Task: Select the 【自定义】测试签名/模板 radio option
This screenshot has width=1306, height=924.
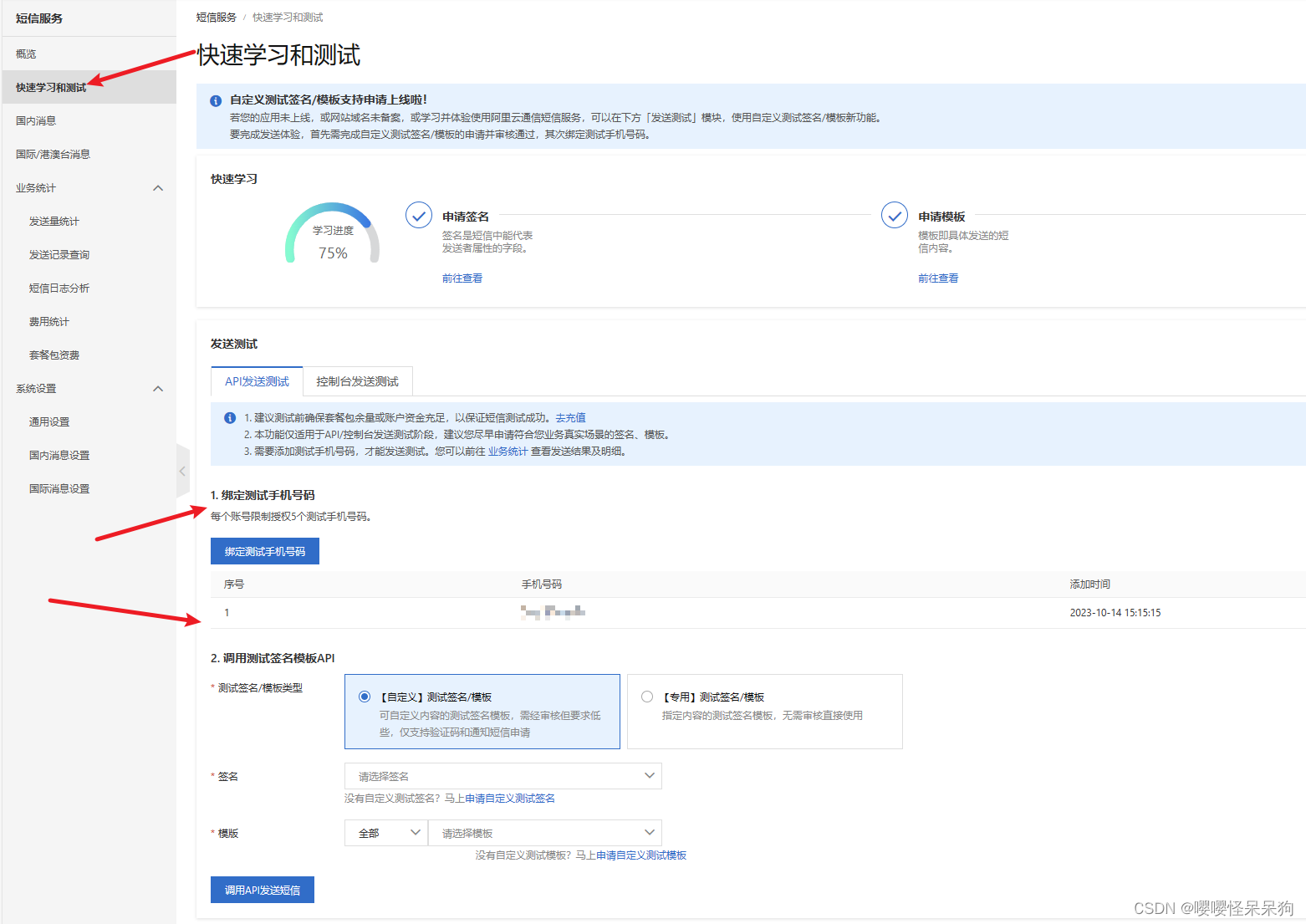Action: 365,697
